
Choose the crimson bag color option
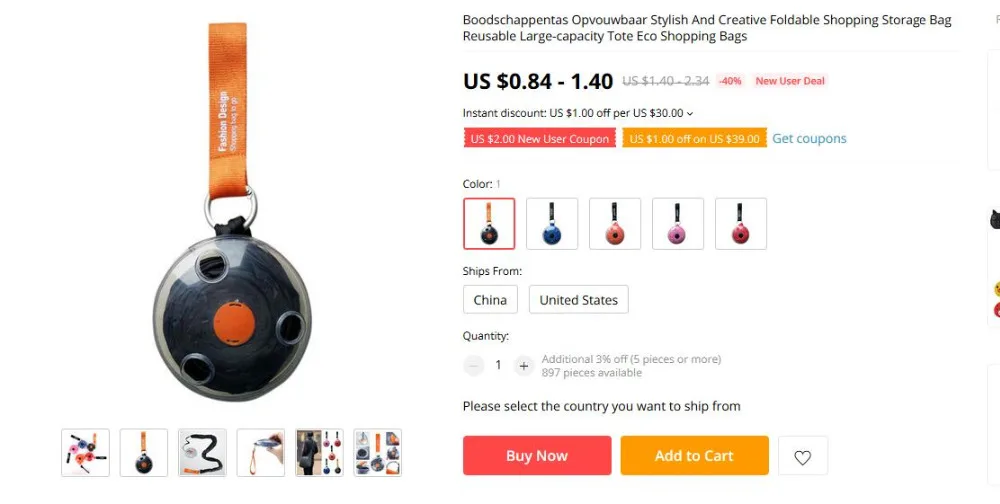tap(740, 223)
